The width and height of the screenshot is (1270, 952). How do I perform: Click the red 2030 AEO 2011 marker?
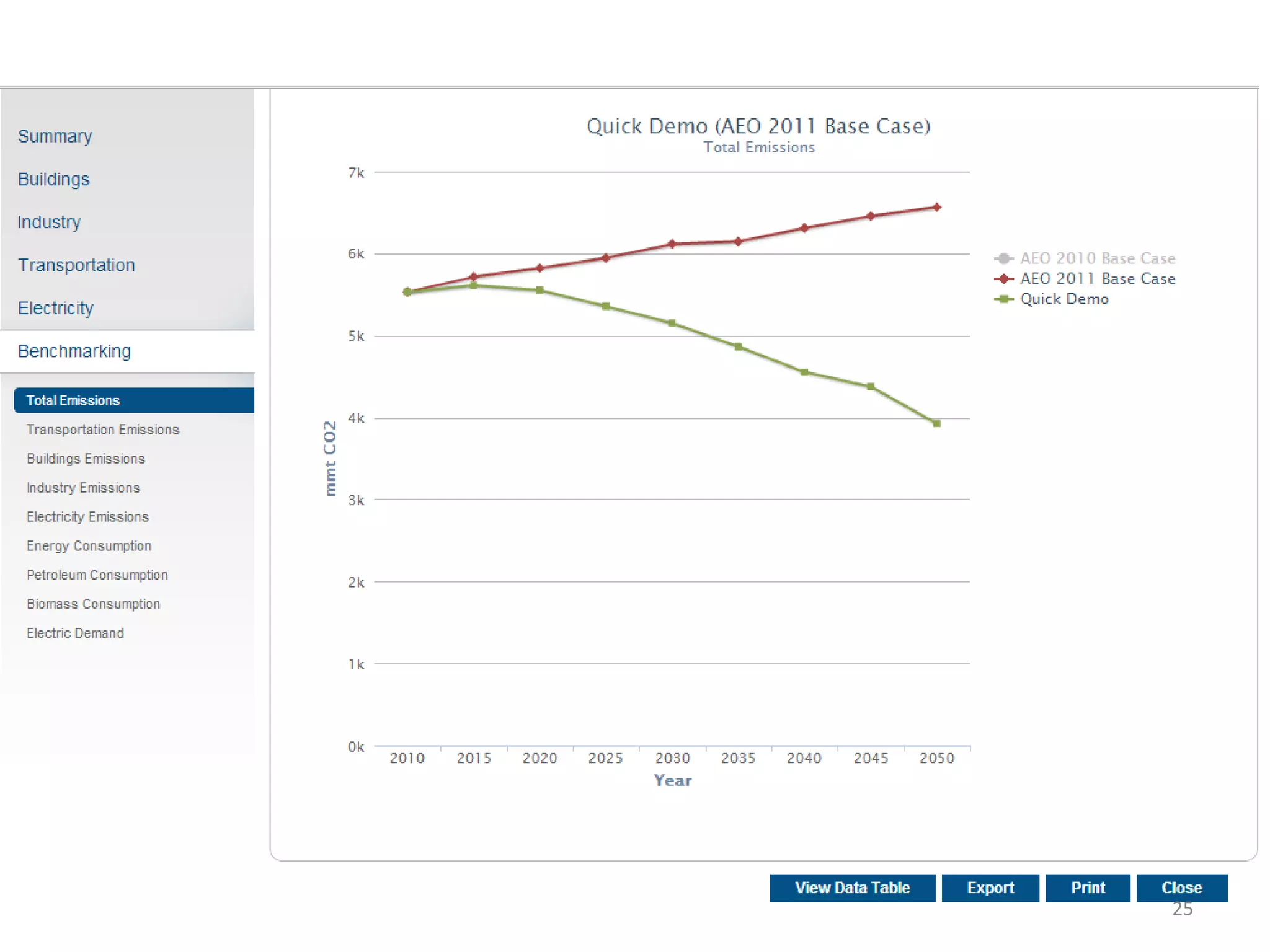(x=672, y=244)
